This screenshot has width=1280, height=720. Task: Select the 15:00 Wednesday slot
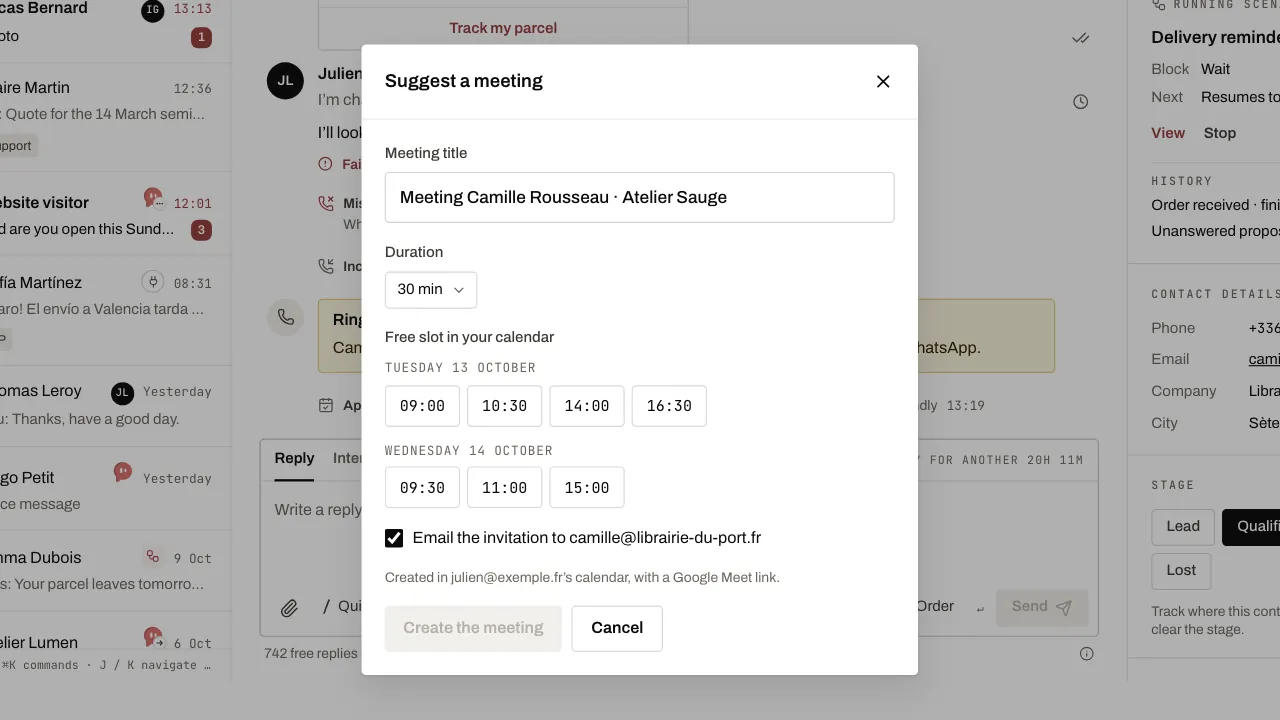click(x=587, y=488)
